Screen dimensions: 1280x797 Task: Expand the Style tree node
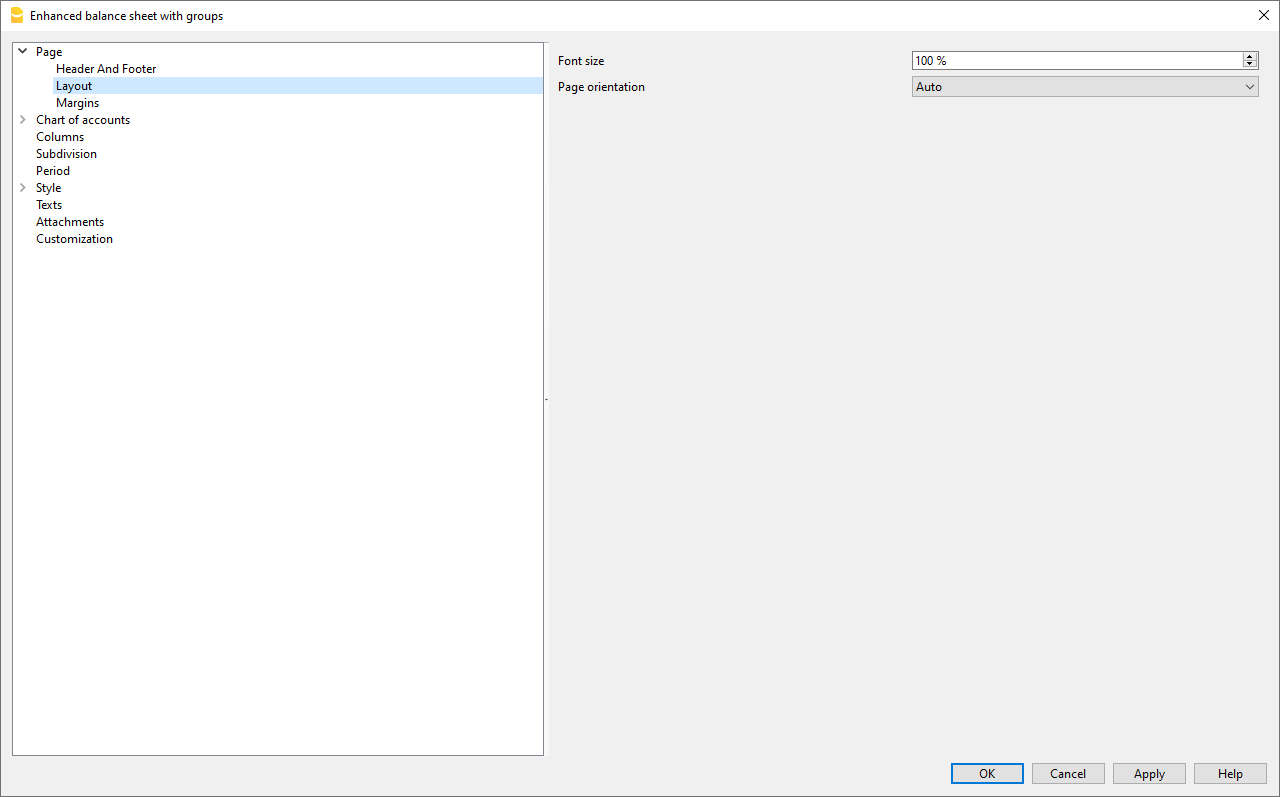pos(22,188)
